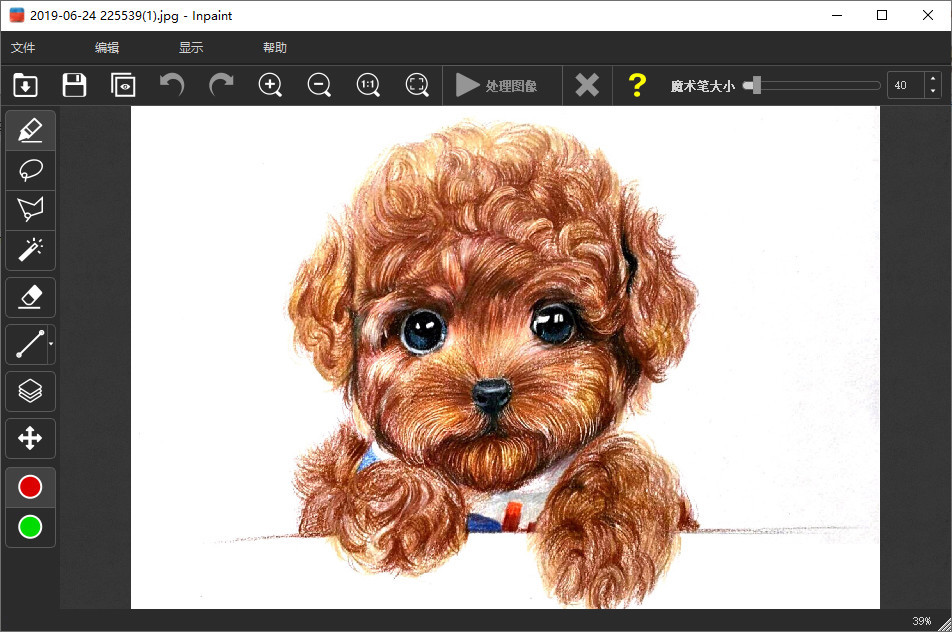952x632 pixels.
Task: Select the Marker tool in sidebar
Action: point(30,130)
